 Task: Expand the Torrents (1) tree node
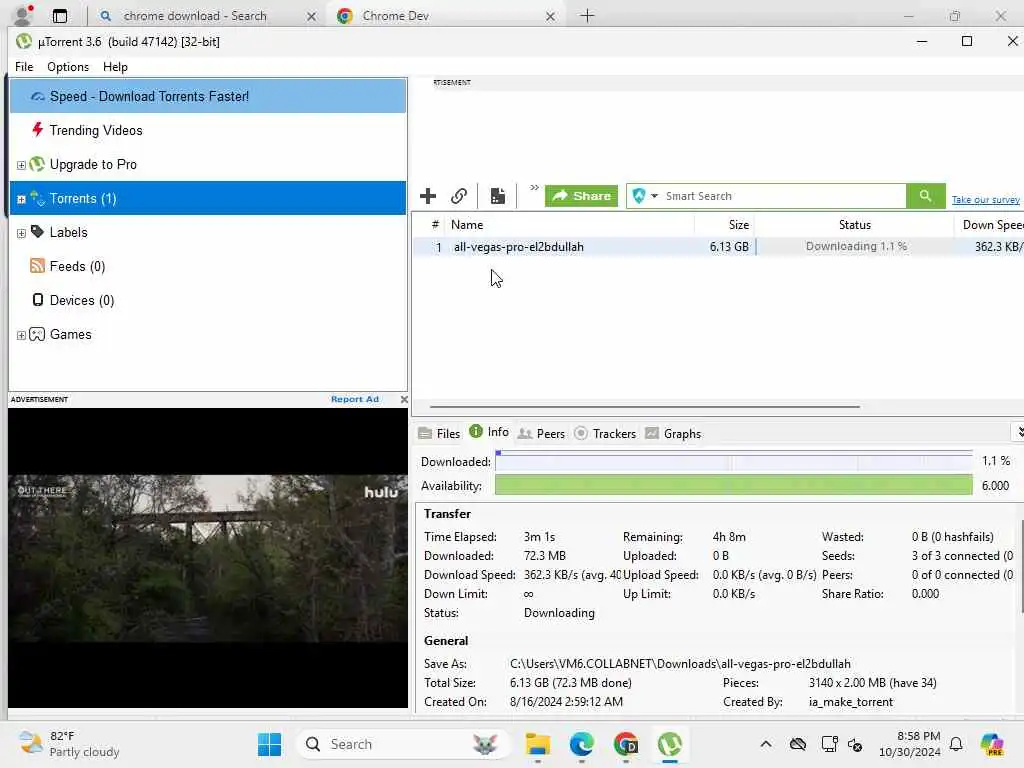click(21, 199)
